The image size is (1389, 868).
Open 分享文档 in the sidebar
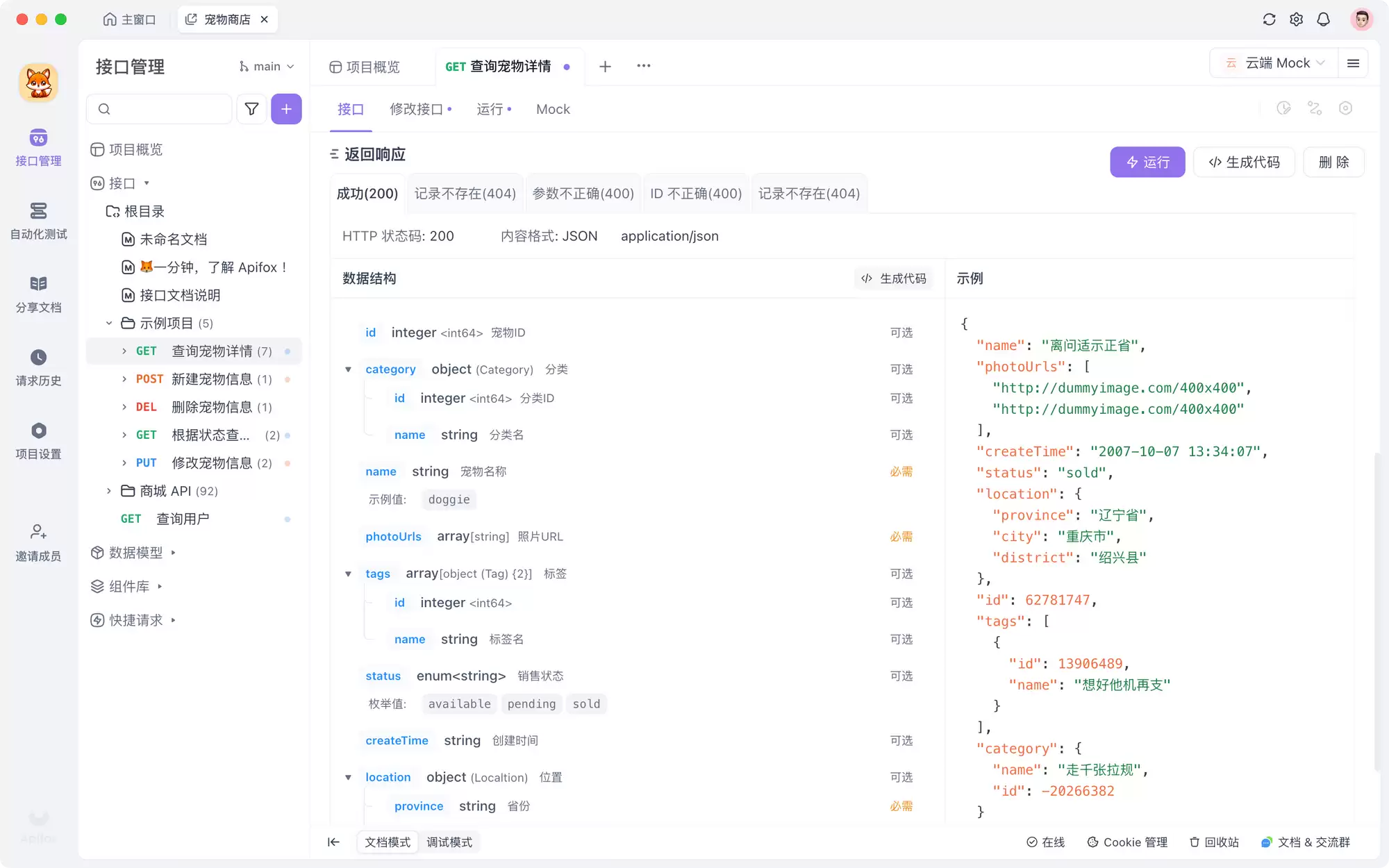(38, 294)
